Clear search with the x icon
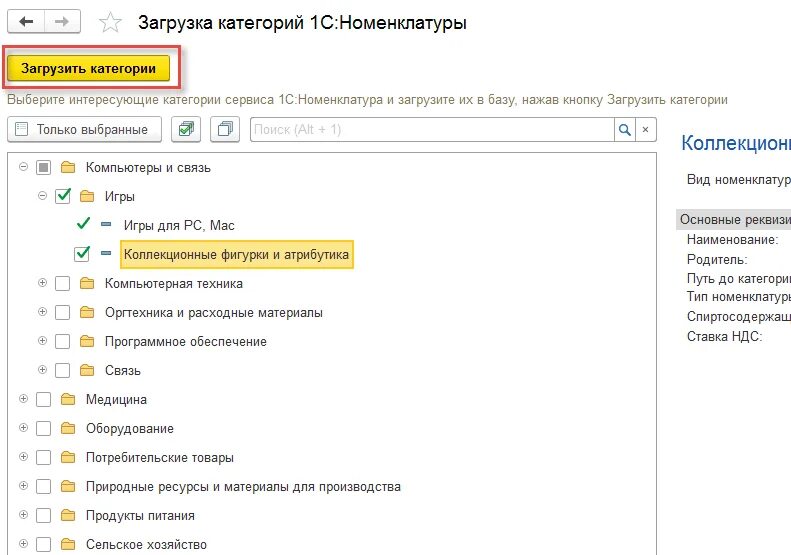Image resolution: width=791 pixels, height=555 pixels. tap(645, 130)
